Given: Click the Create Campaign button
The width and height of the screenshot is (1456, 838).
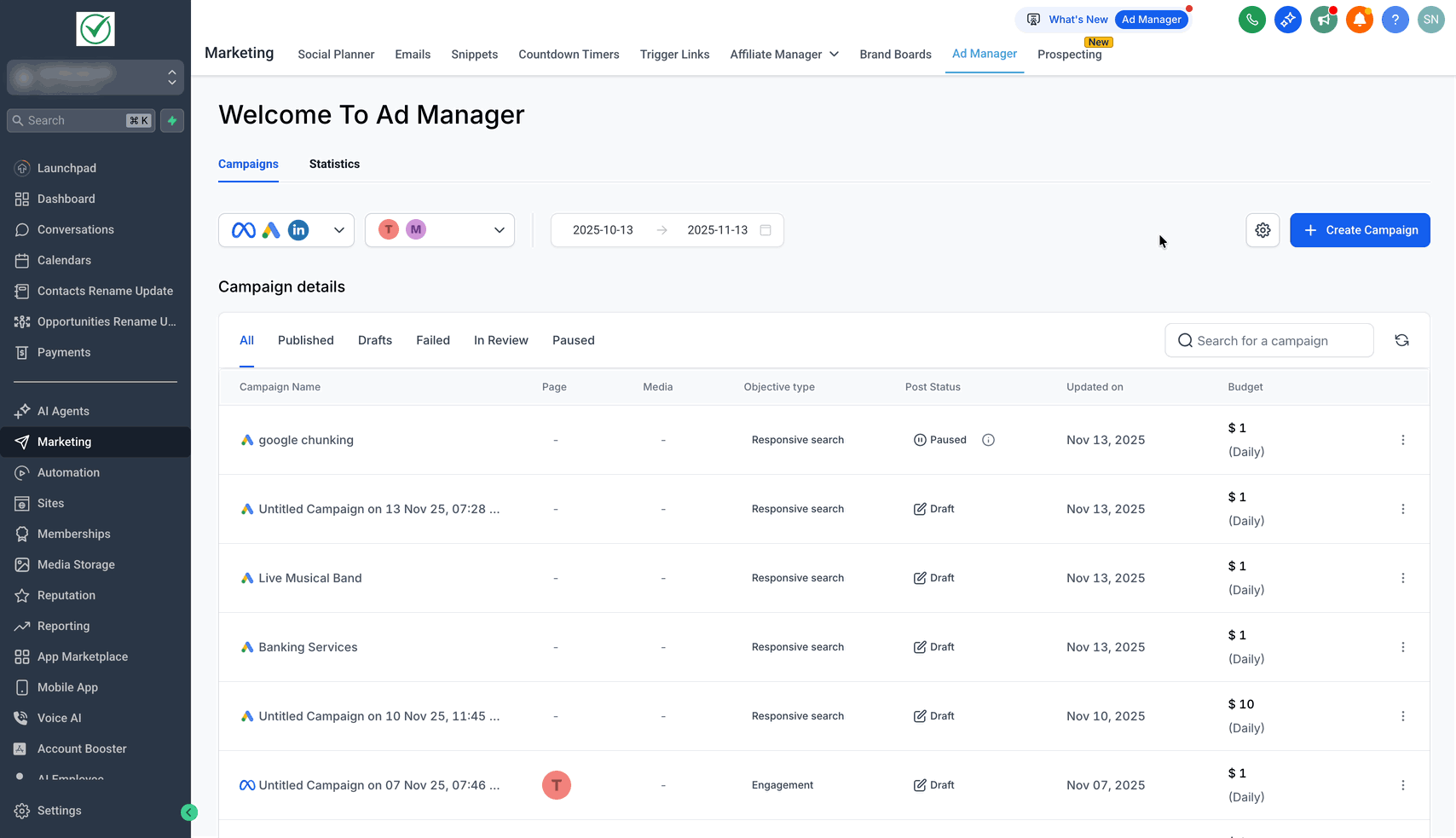Looking at the screenshot, I should click(1360, 230).
